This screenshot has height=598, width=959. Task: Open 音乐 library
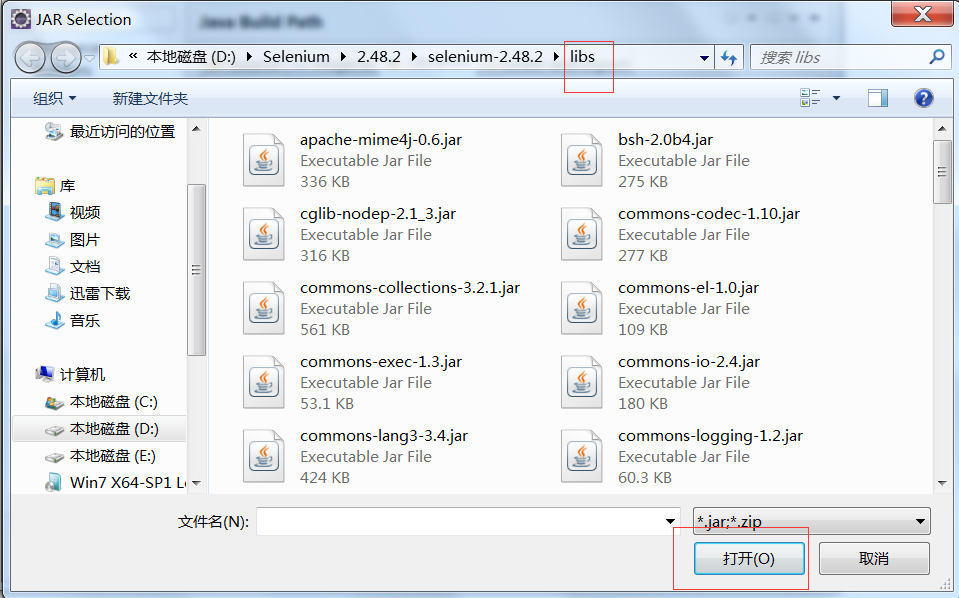[x=72, y=320]
